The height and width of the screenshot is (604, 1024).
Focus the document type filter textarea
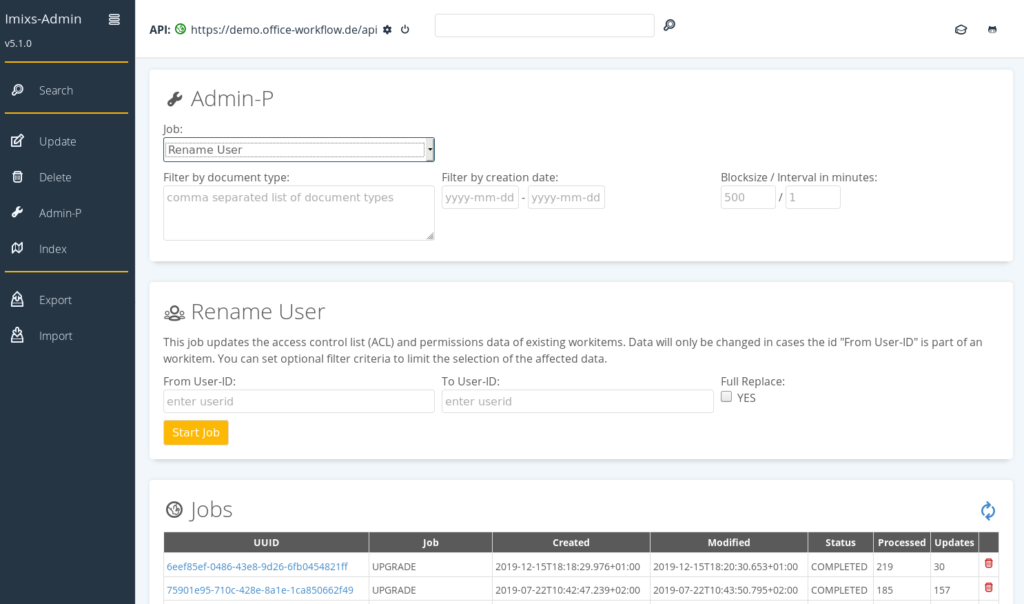tap(298, 213)
